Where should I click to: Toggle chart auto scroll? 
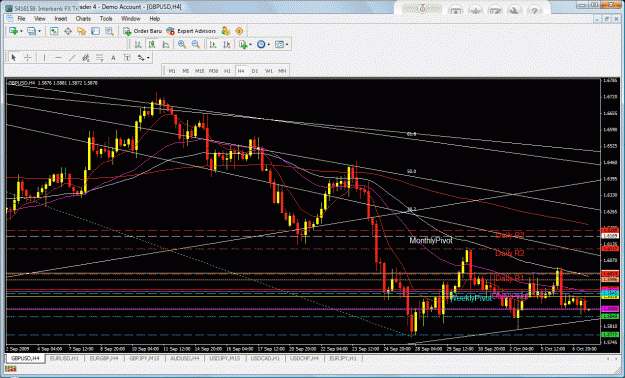point(213,45)
